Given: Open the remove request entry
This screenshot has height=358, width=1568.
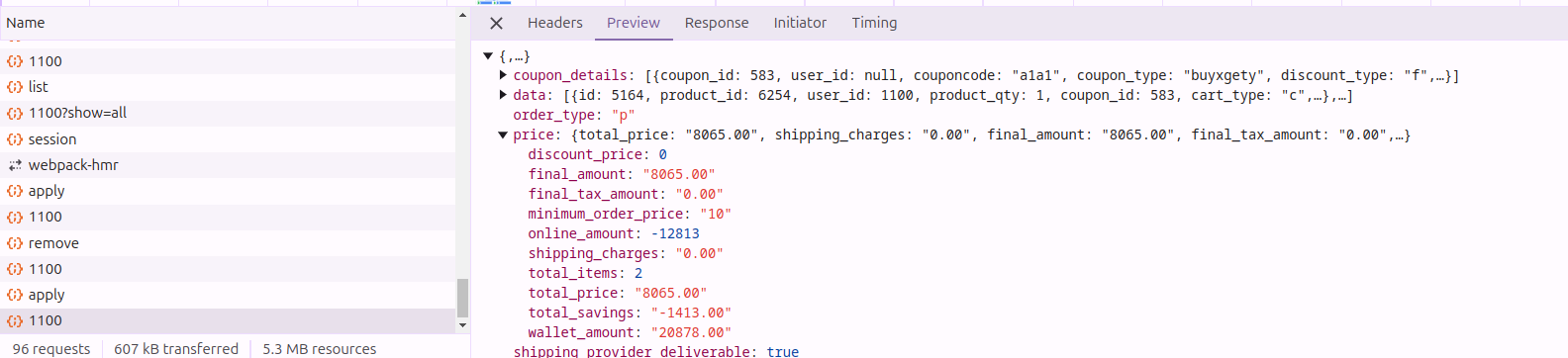Looking at the screenshot, I should (x=228, y=243).
